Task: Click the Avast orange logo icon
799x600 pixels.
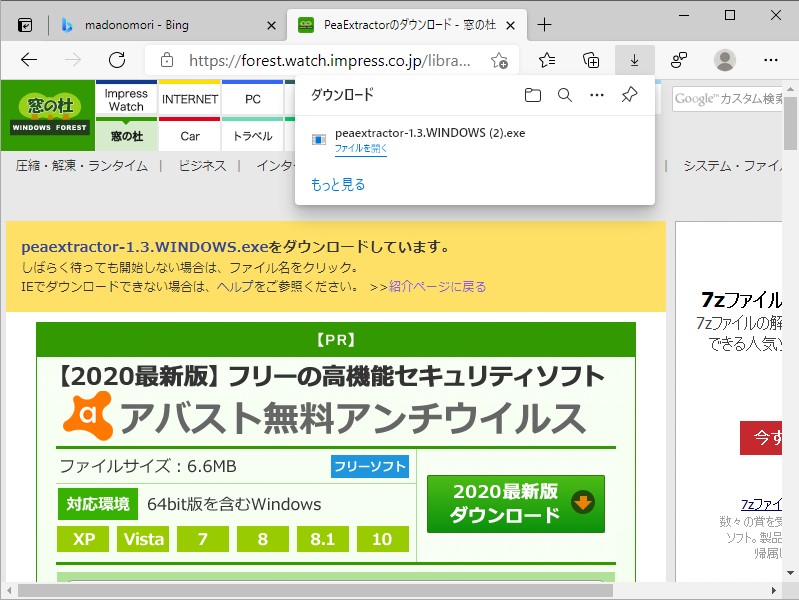Action: click(x=88, y=416)
